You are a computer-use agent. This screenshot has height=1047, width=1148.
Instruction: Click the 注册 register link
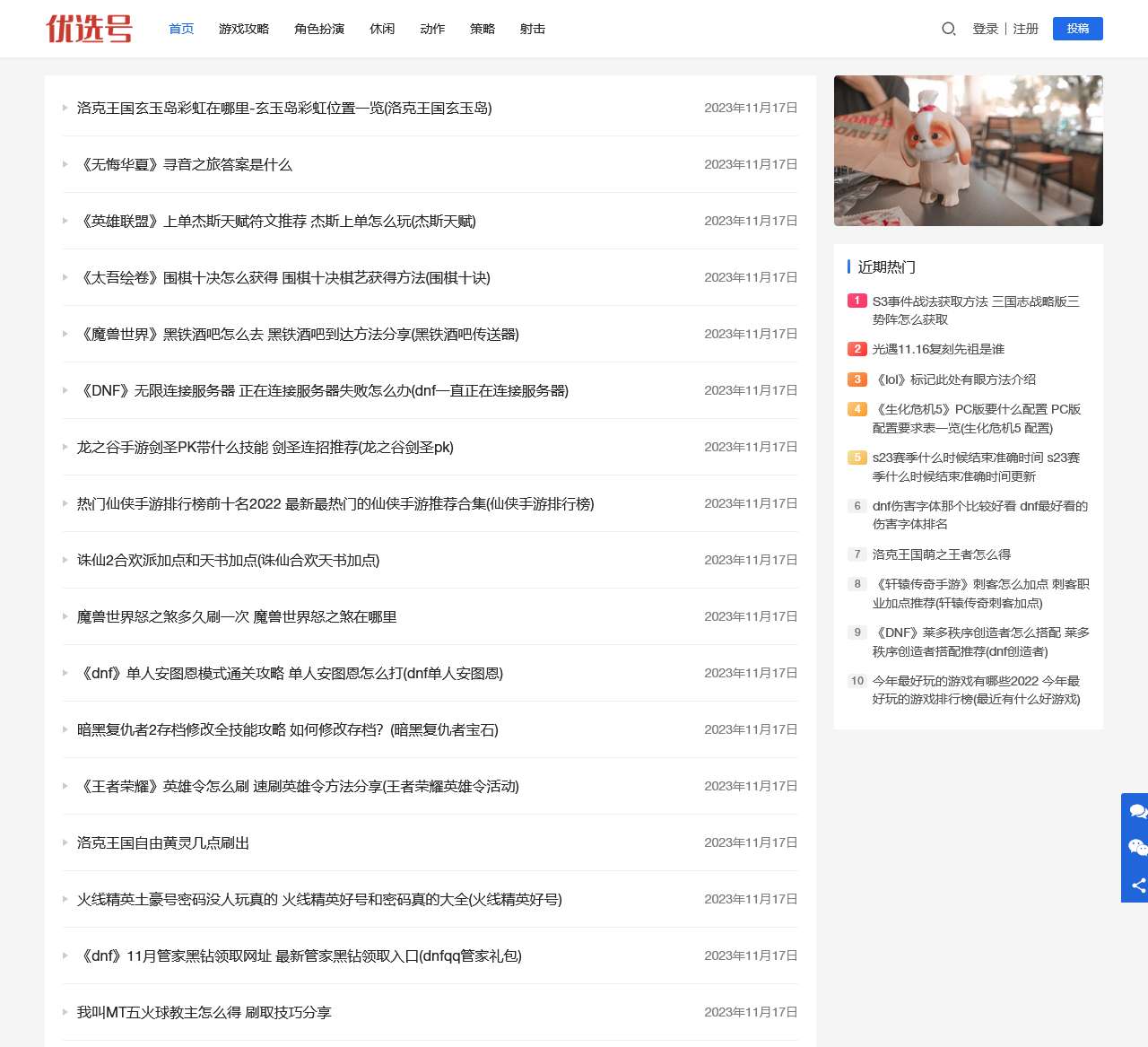(1025, 29)
